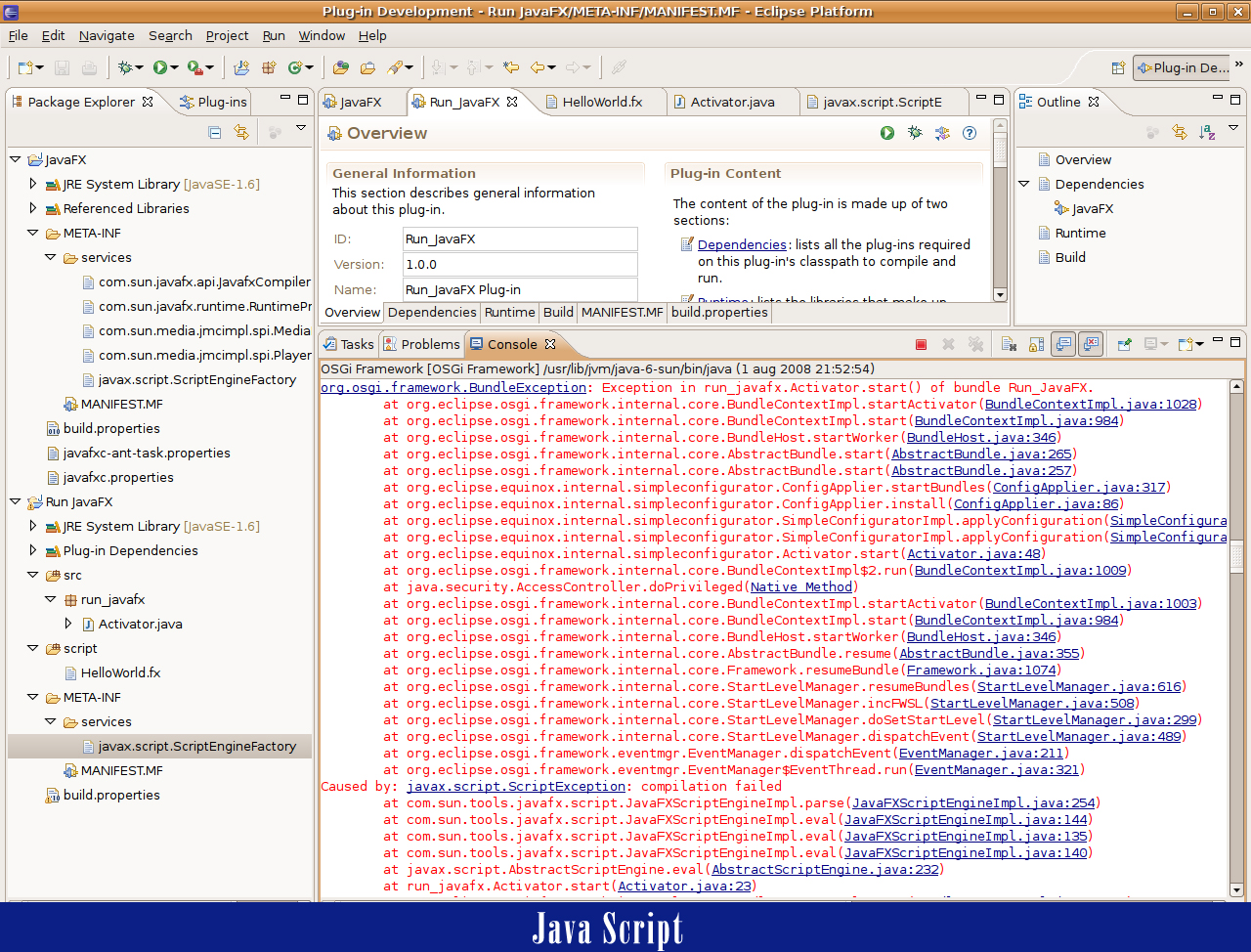1251x952 pixels.
Task: Click the Version field showing 1.0.0
Action: (x=520, y=264)
